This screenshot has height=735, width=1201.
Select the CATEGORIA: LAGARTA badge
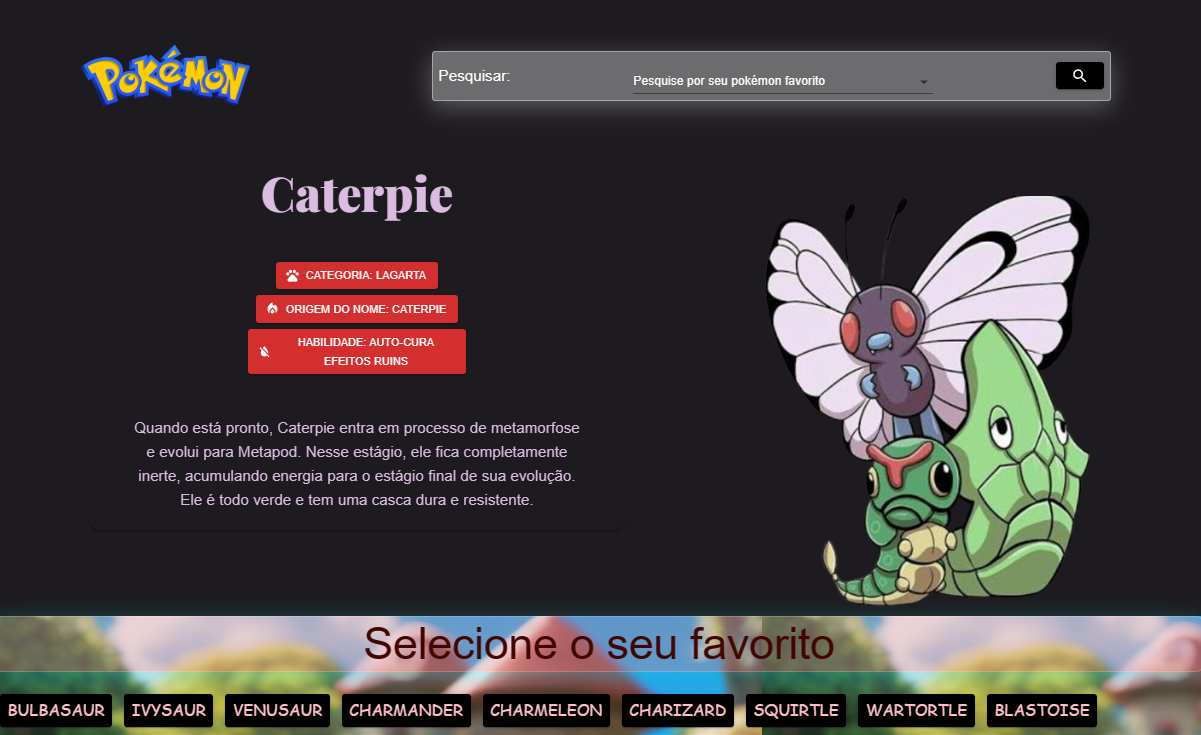[x=356, y=274]
